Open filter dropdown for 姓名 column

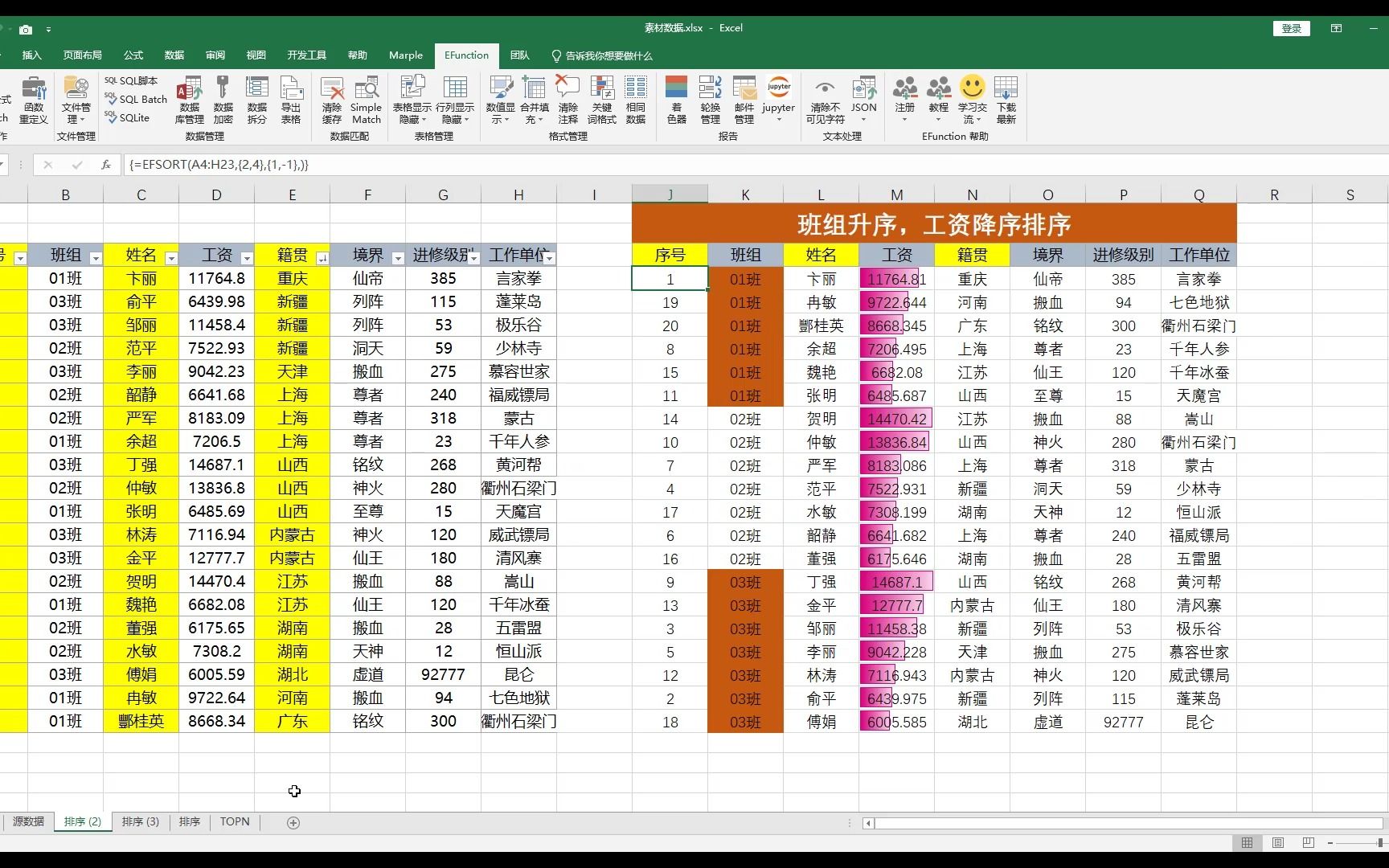tap(171, 258)
